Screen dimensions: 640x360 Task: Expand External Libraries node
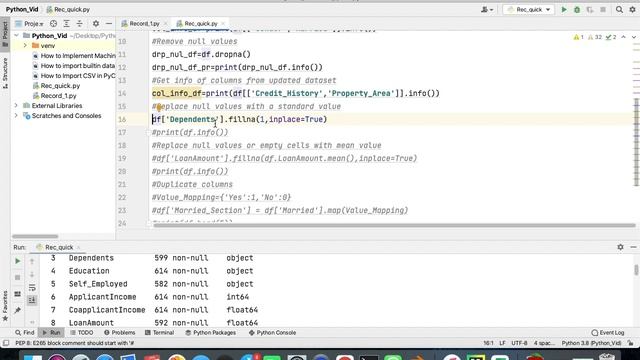coord(16,106)
